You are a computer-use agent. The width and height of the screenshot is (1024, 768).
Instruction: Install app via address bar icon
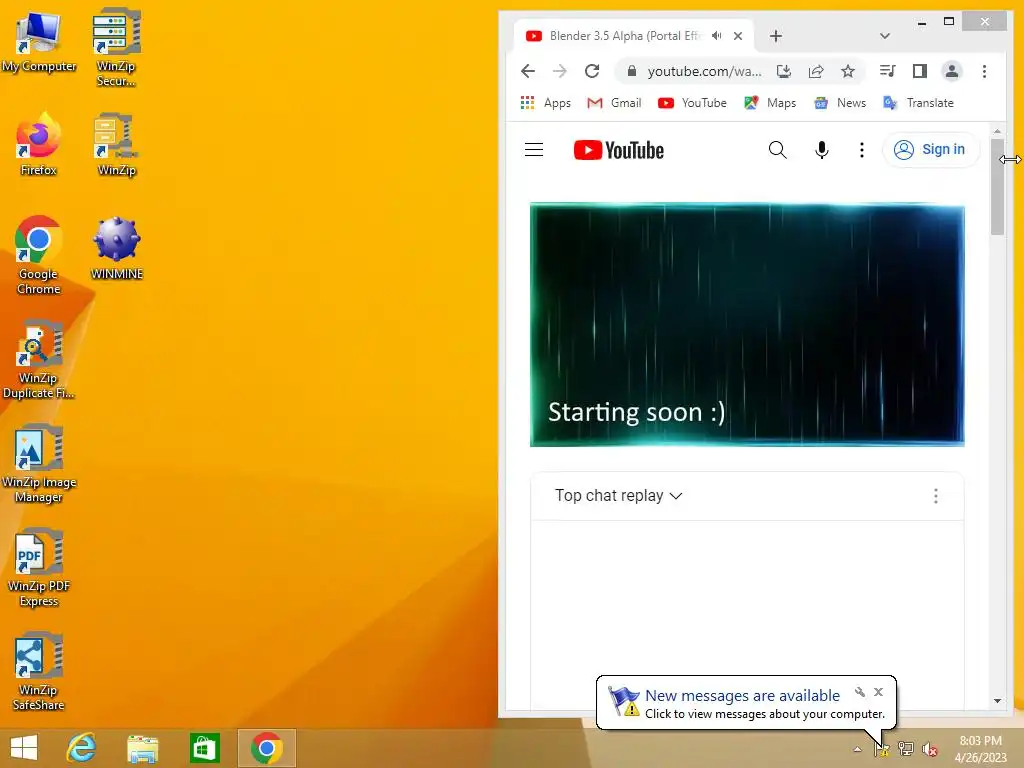click(x=784, y=71)
